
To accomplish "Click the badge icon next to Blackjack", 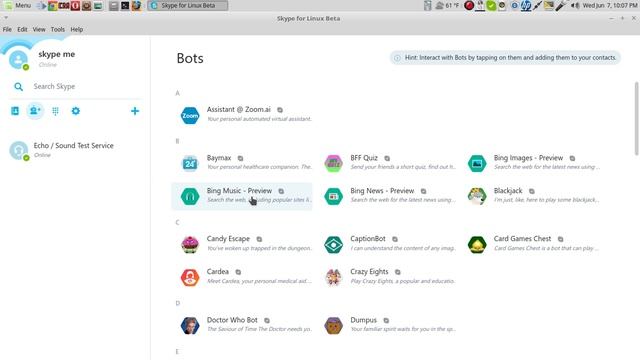I will coord(531,191).
